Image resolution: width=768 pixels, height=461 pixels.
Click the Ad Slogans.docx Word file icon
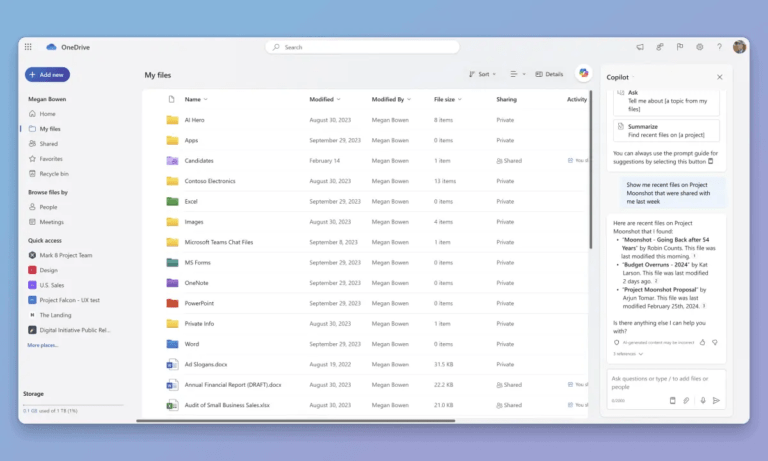pyautogui.click(x=172, y=364)
